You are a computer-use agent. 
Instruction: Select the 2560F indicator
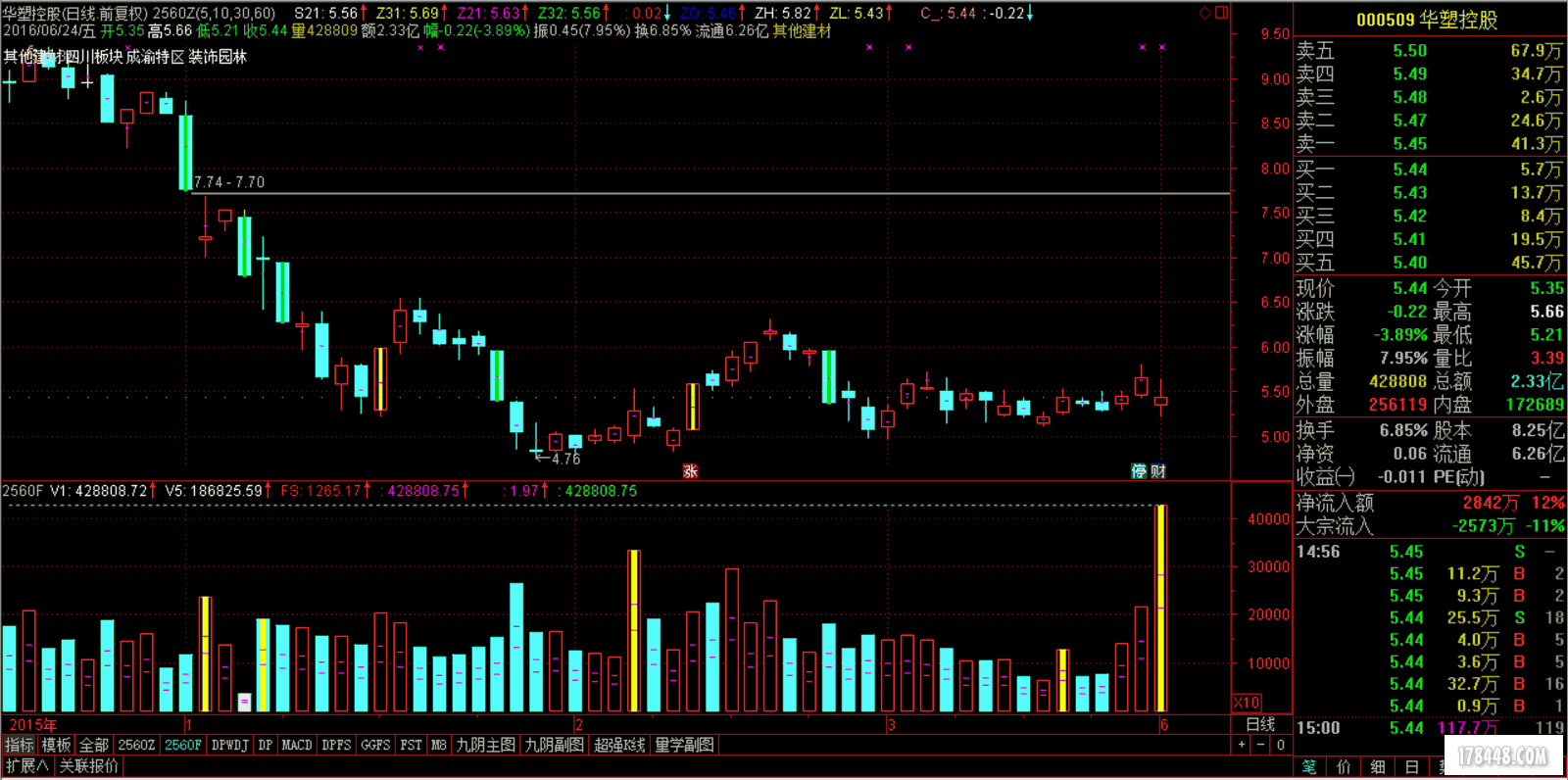click(183, 745)
